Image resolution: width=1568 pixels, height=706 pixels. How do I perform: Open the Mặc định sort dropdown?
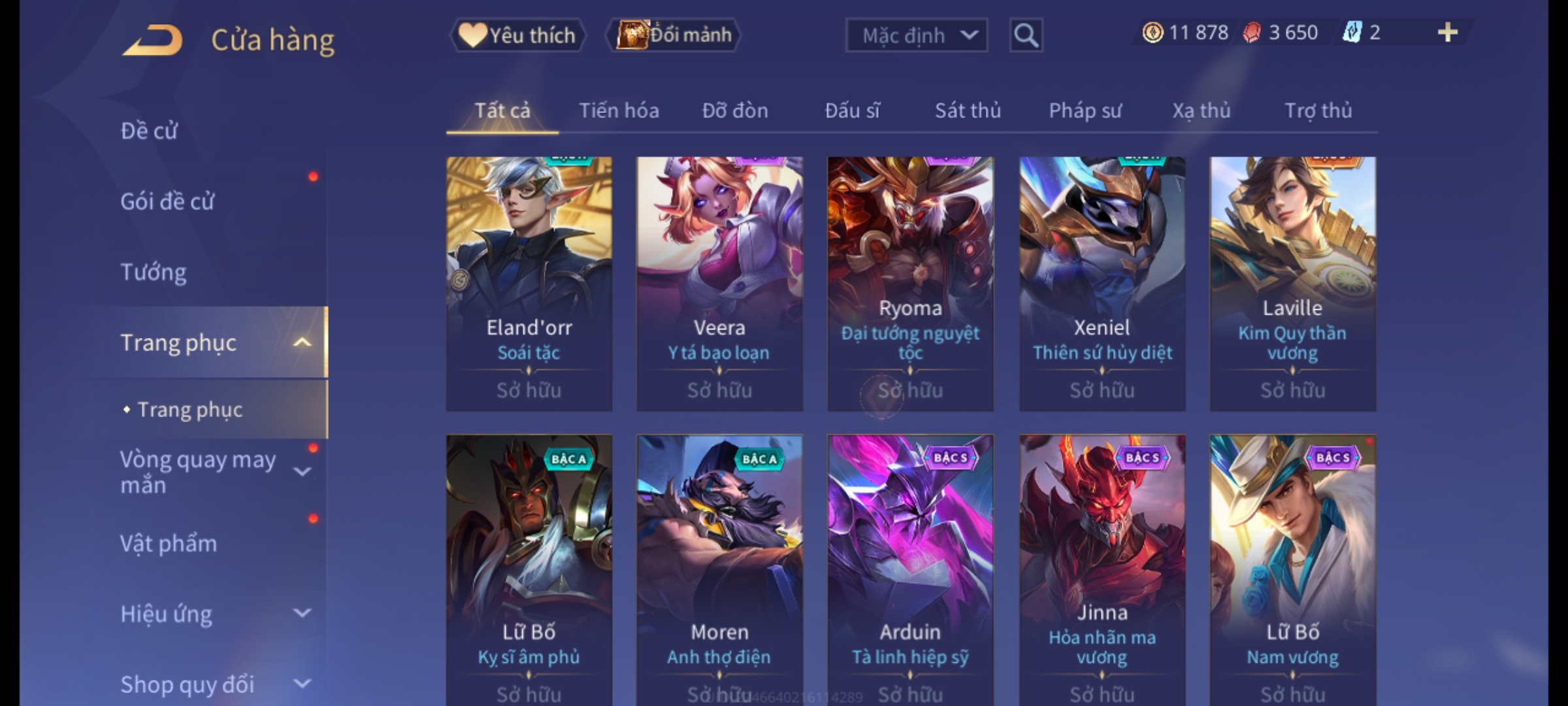click(x=916, y=35)
